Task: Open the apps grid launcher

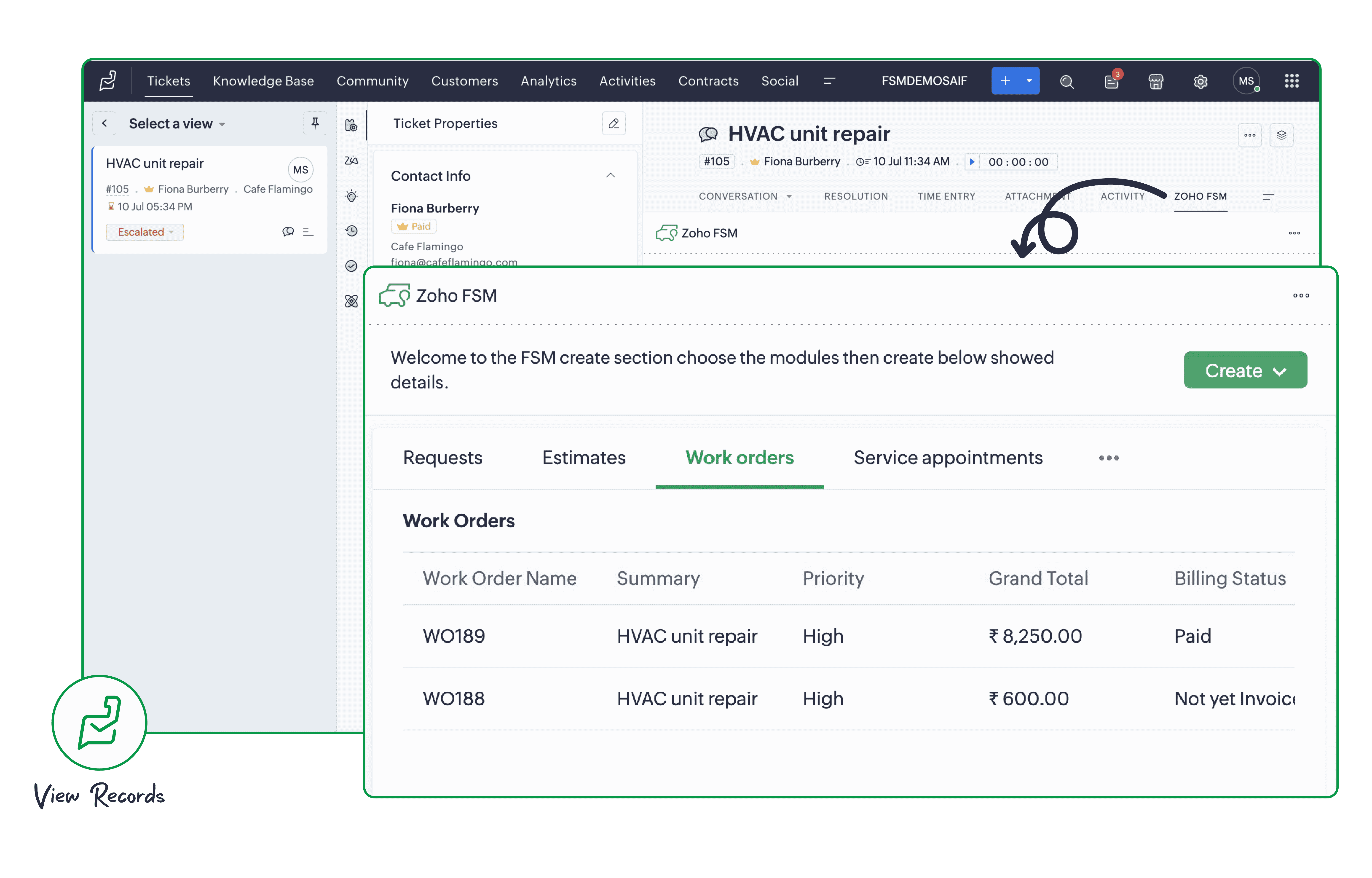Action: click(x=1292, y=81)
